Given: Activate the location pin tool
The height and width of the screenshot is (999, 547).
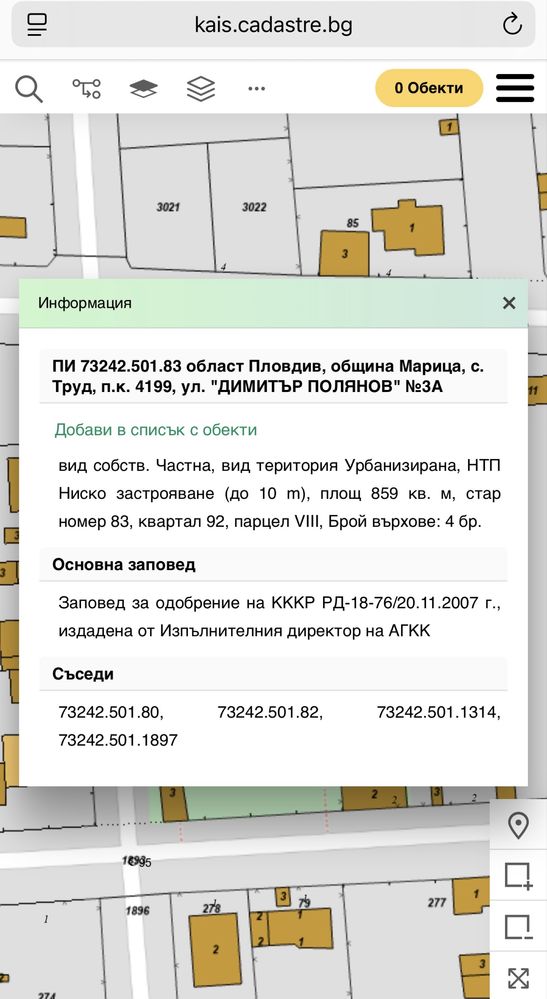Looking at the screenshot, I should 518,826.
